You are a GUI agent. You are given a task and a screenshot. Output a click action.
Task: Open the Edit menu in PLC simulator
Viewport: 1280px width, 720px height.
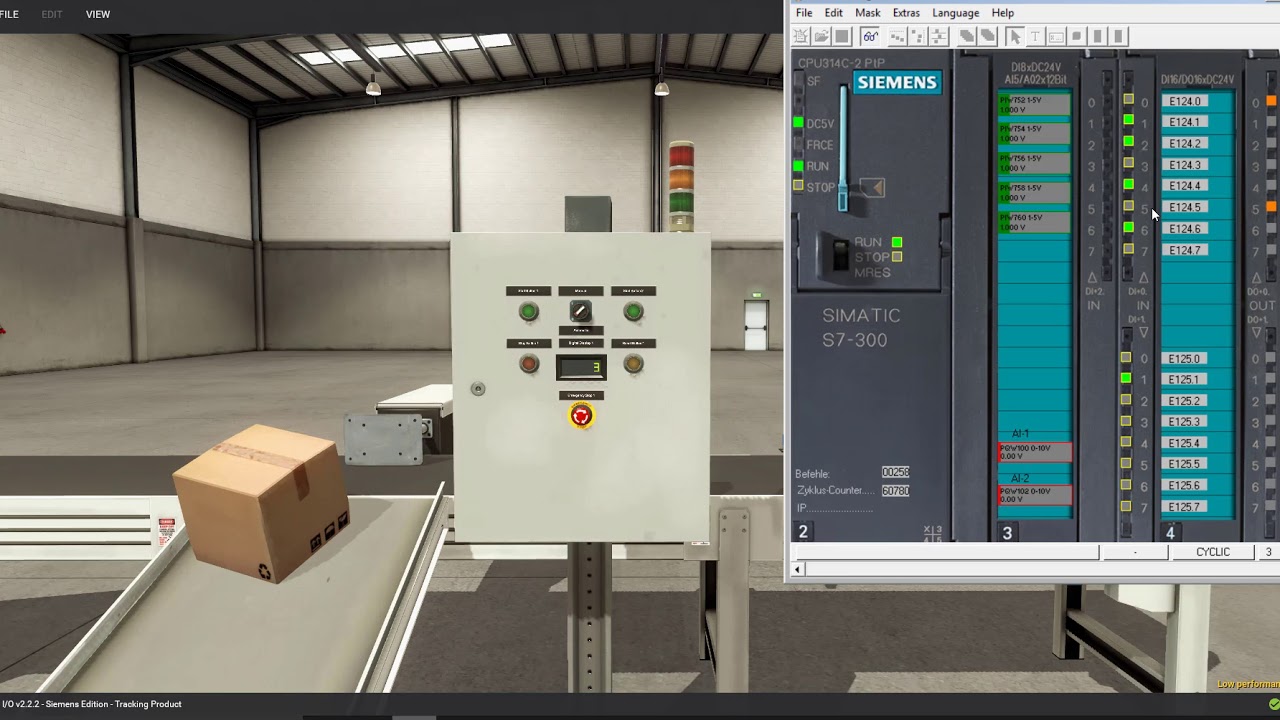point(833,13)
